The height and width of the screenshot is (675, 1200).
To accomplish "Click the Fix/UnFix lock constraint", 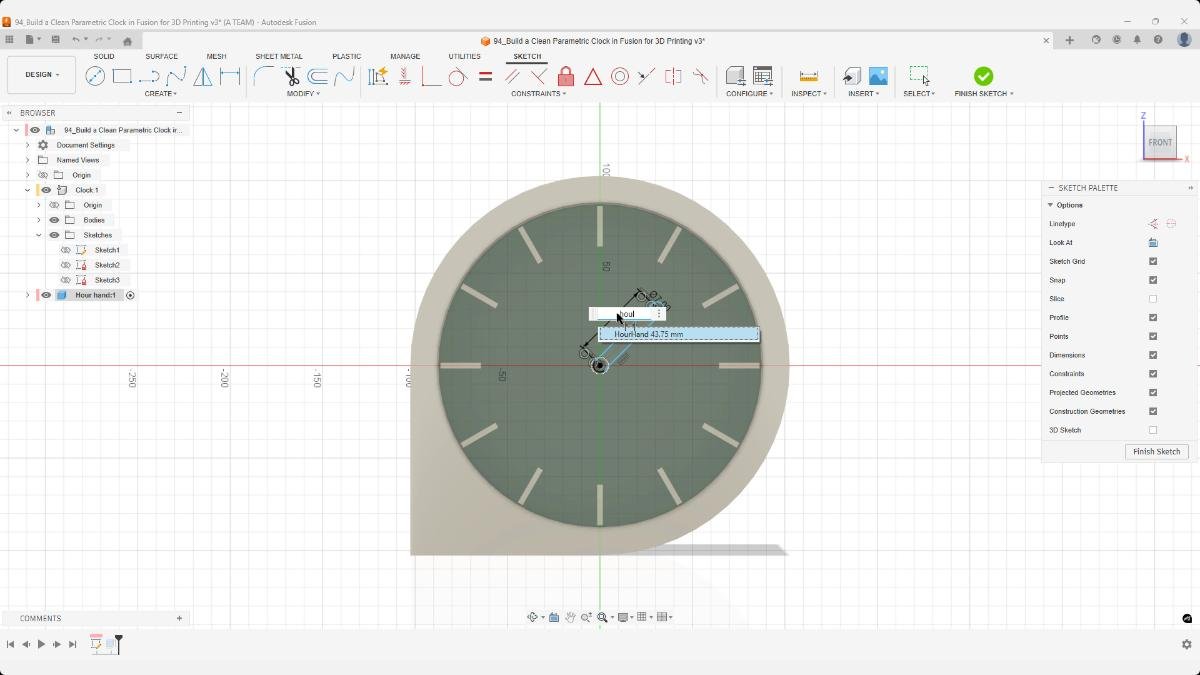I will pyautogui.click(x=564, y=75).
